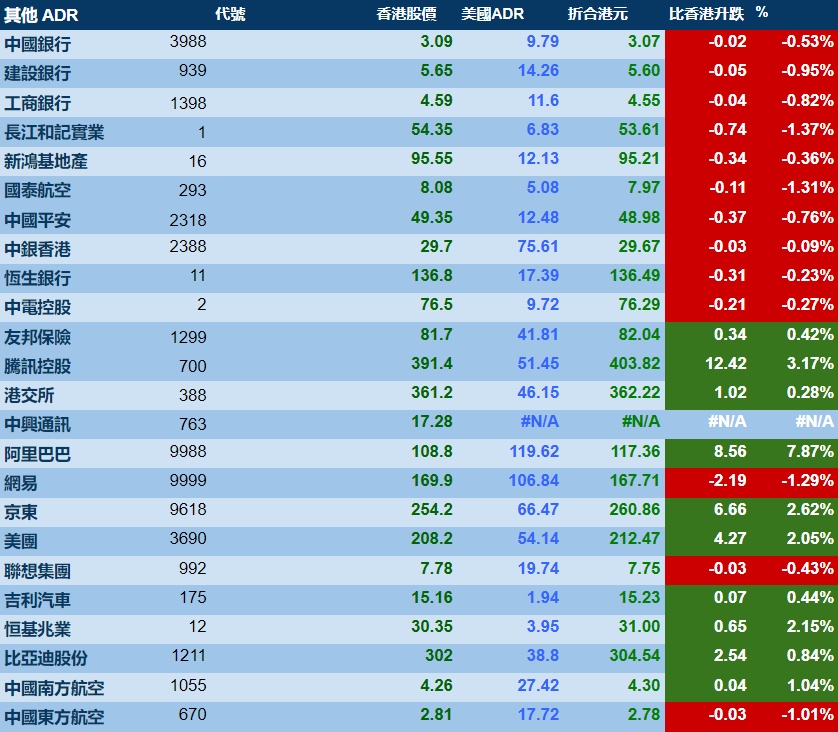Image resolution: width=838 pixels, height=732 pixels.
Task: Click stock code 9988
Action: click(x=188, y=451)
